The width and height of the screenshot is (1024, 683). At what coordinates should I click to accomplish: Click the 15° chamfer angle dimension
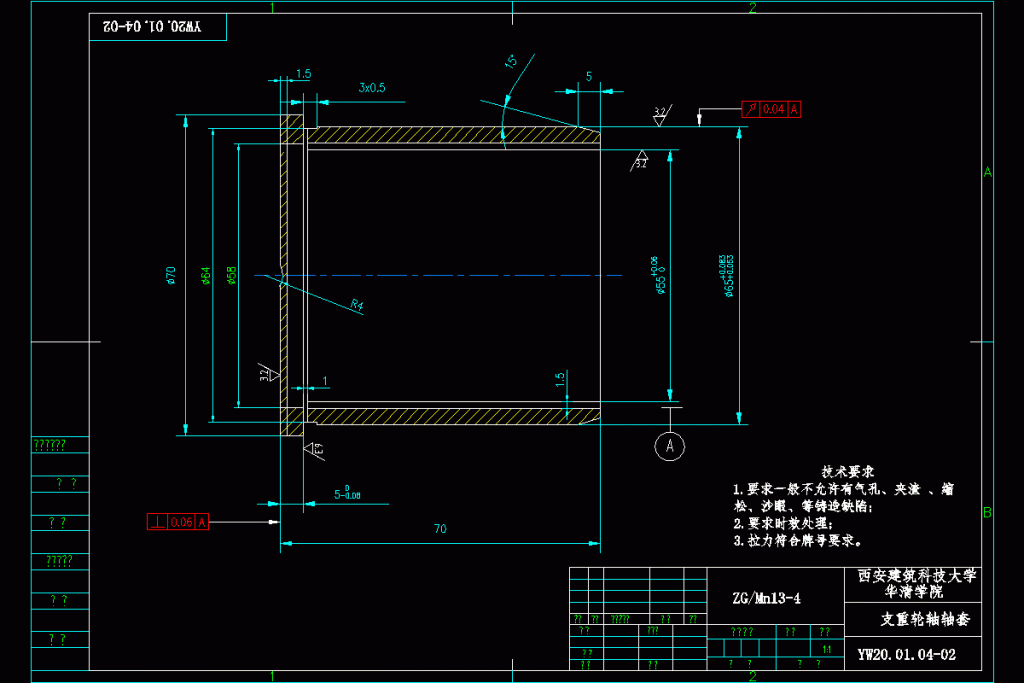tap(510, 63)
